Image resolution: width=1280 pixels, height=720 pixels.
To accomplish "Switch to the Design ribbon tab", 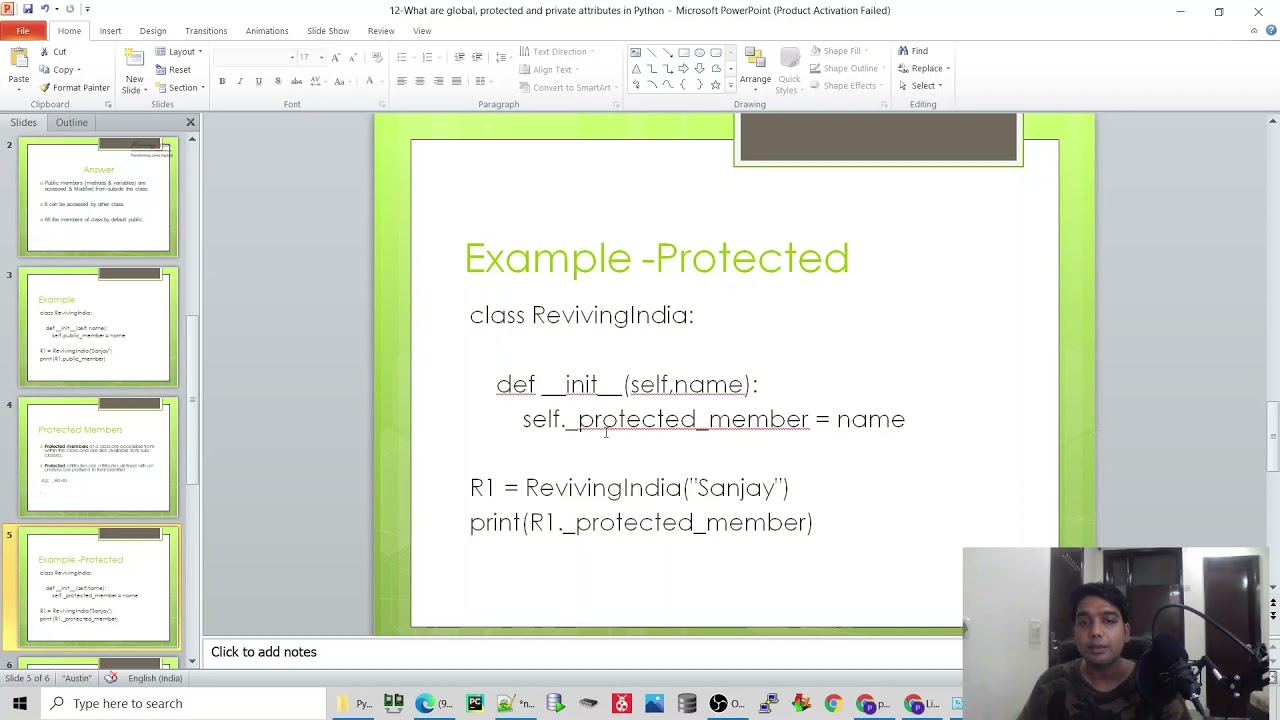I will pyautogui.click(x=153, y=31).
